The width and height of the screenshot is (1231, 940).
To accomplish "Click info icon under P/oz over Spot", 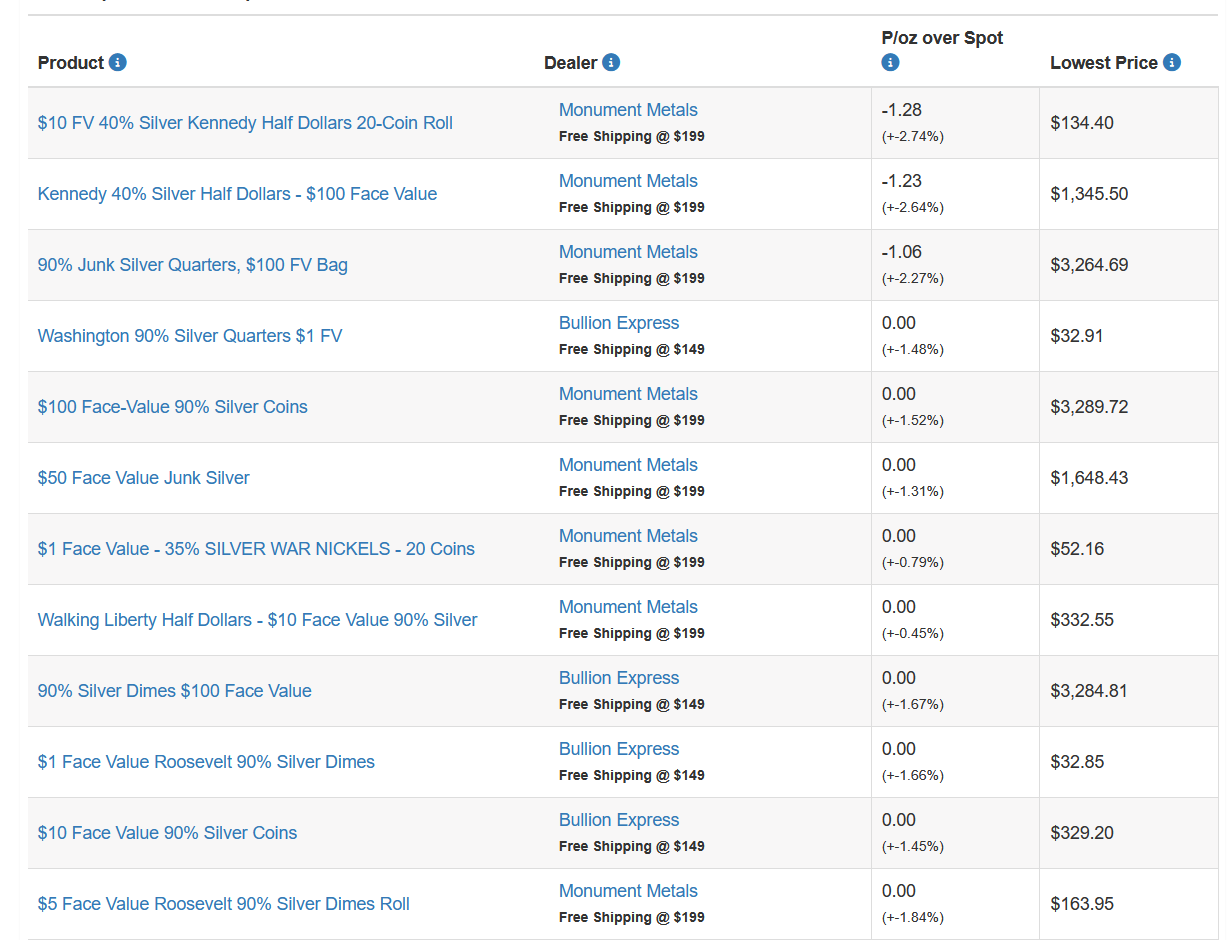I will click(x=890, y=63).
